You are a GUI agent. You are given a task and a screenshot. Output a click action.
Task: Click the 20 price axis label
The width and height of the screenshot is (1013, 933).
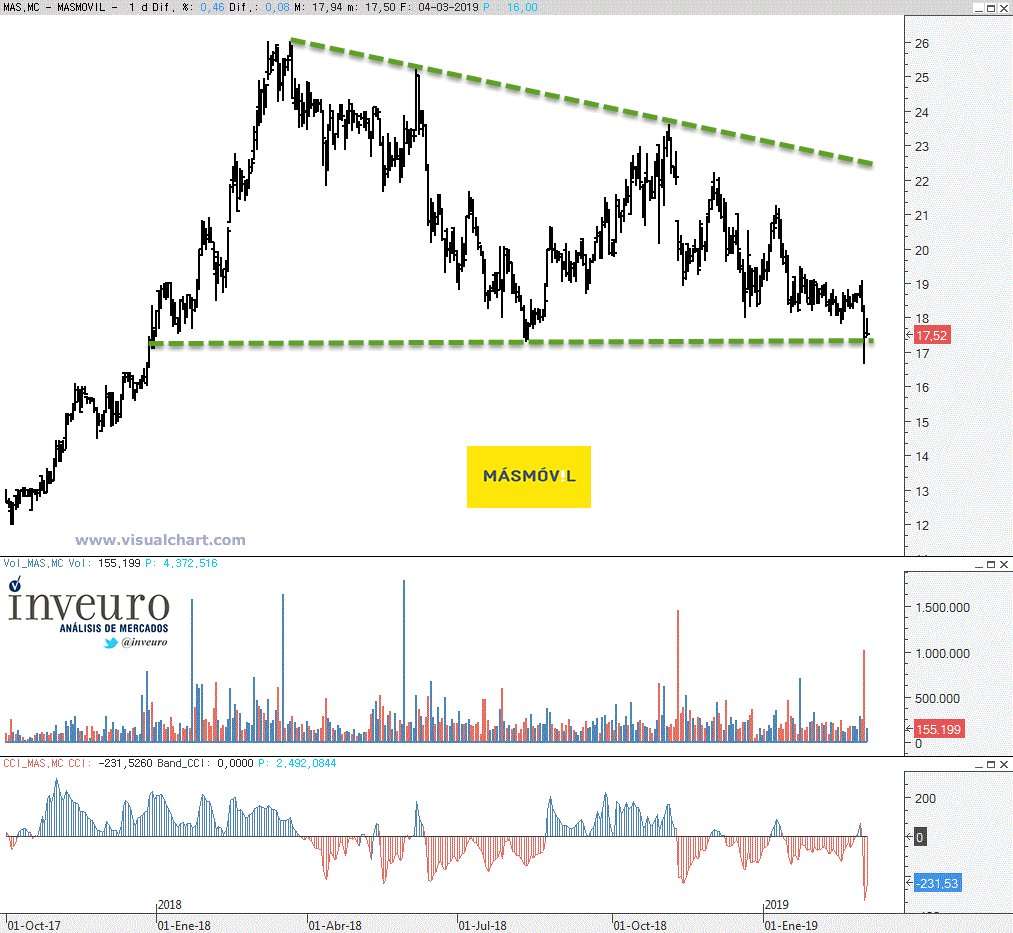point(922,250)
